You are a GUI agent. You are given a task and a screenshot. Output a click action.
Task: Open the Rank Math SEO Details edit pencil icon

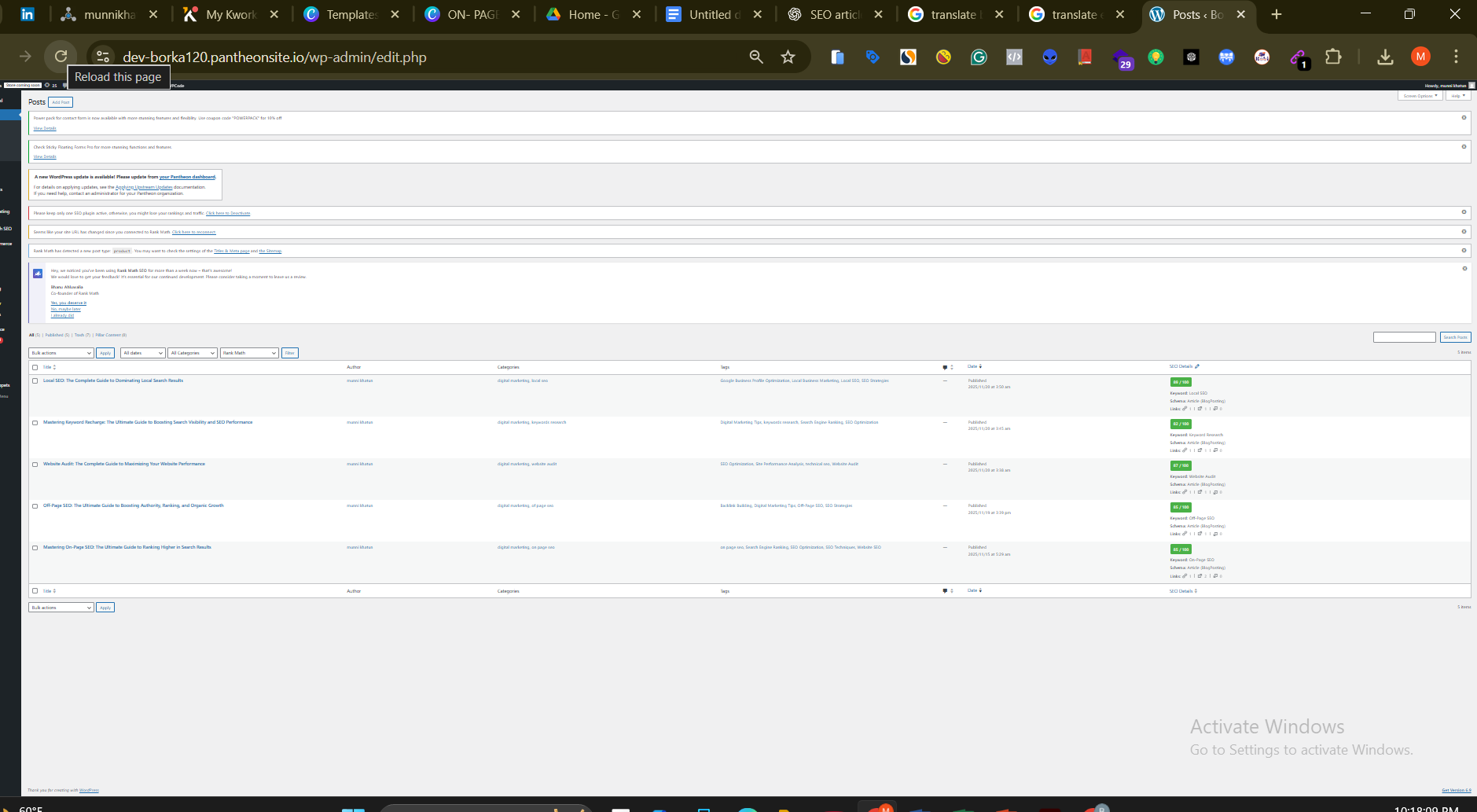[1196, 366]
